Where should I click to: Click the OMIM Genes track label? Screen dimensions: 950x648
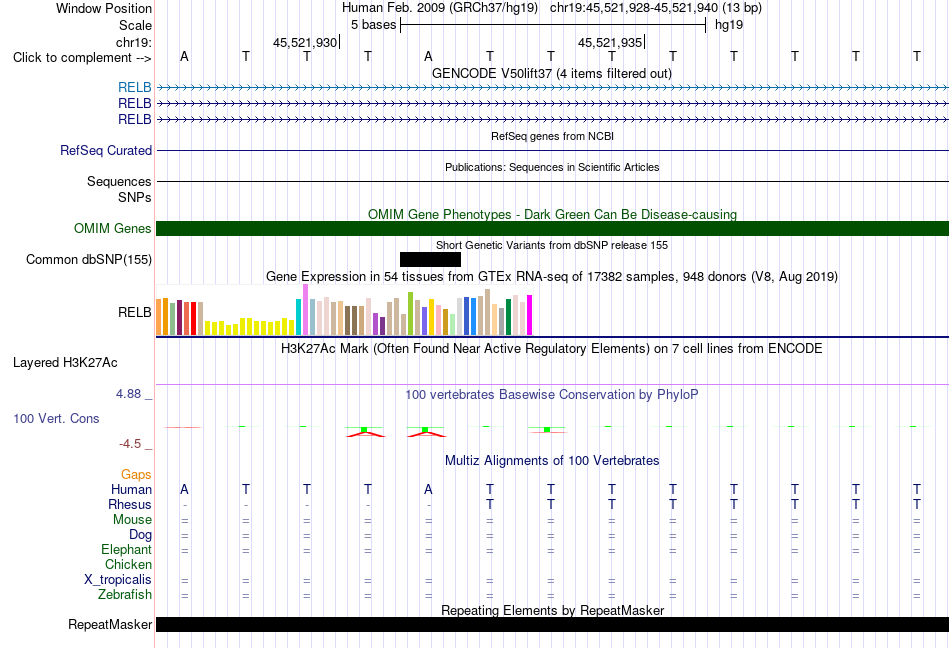(x=113, y=228)
